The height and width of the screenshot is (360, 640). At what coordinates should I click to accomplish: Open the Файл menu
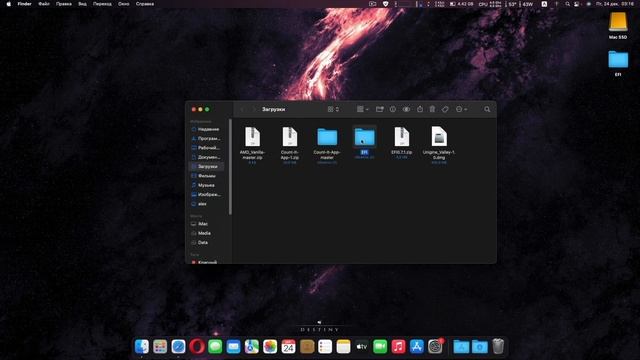point(44,4)
